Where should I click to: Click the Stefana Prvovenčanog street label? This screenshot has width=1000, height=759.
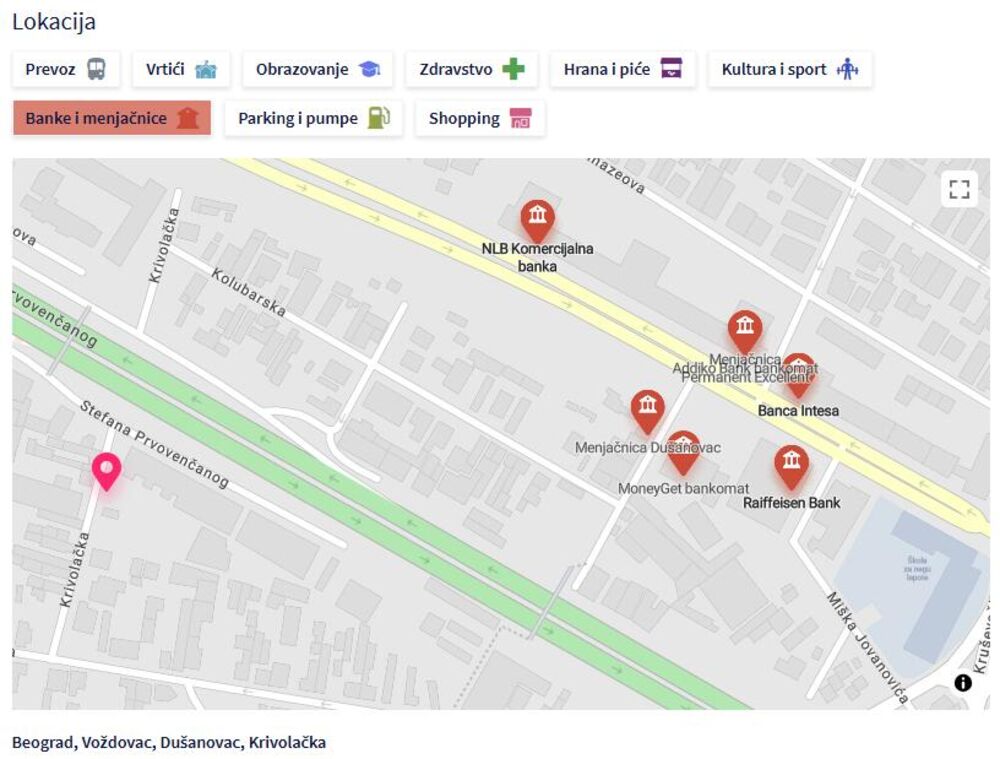coord(154,444)
